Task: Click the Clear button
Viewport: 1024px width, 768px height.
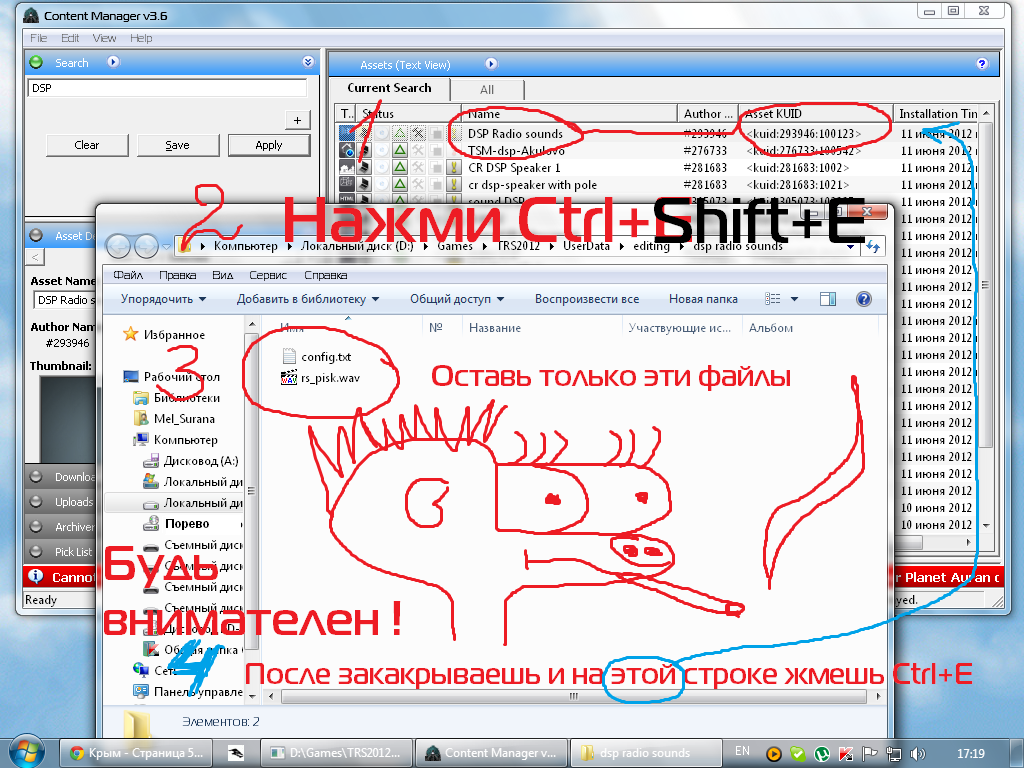Action: tap(87, 145)
